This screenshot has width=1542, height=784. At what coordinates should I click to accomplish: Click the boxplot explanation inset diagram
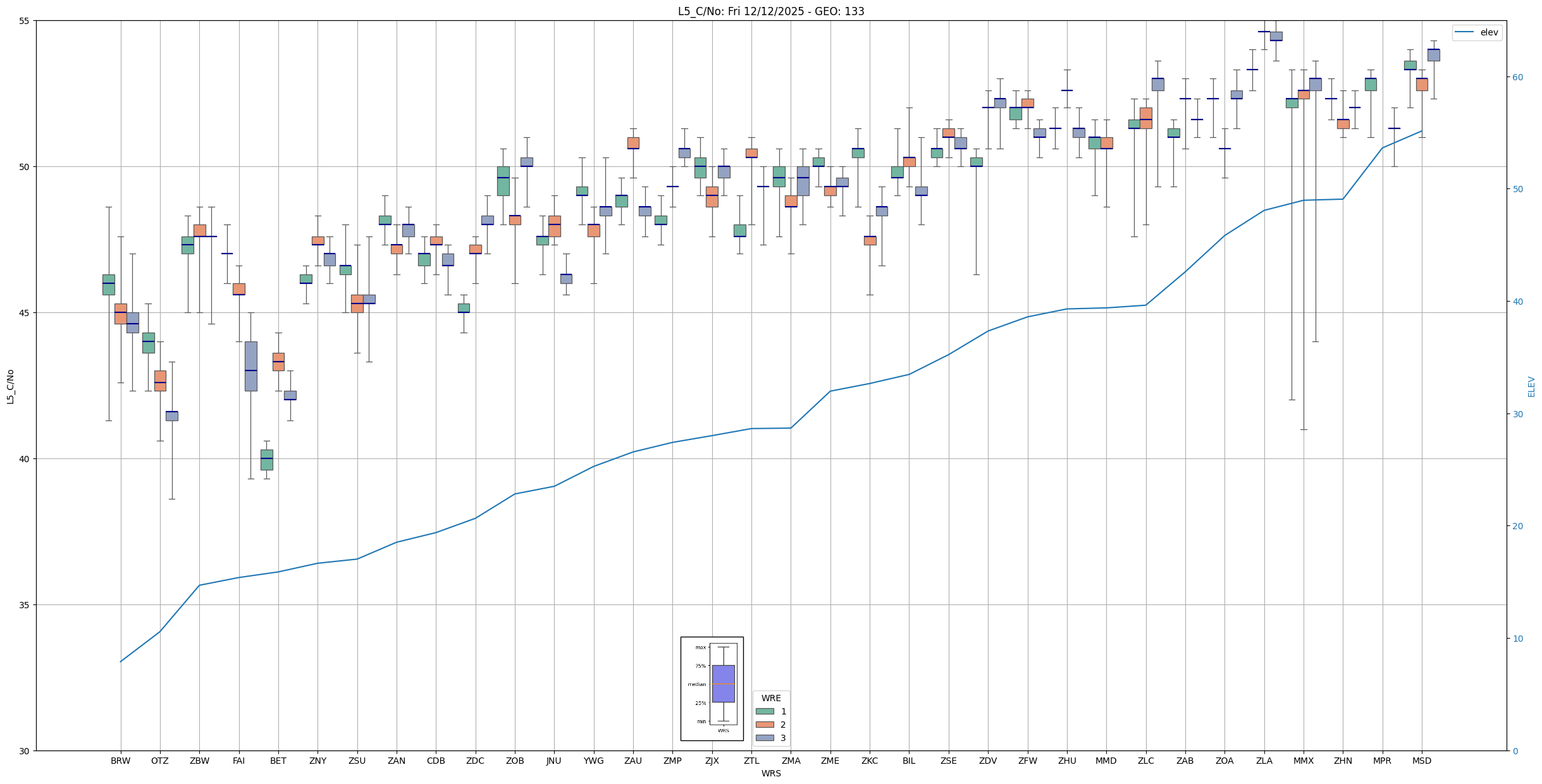pos(712,689)
